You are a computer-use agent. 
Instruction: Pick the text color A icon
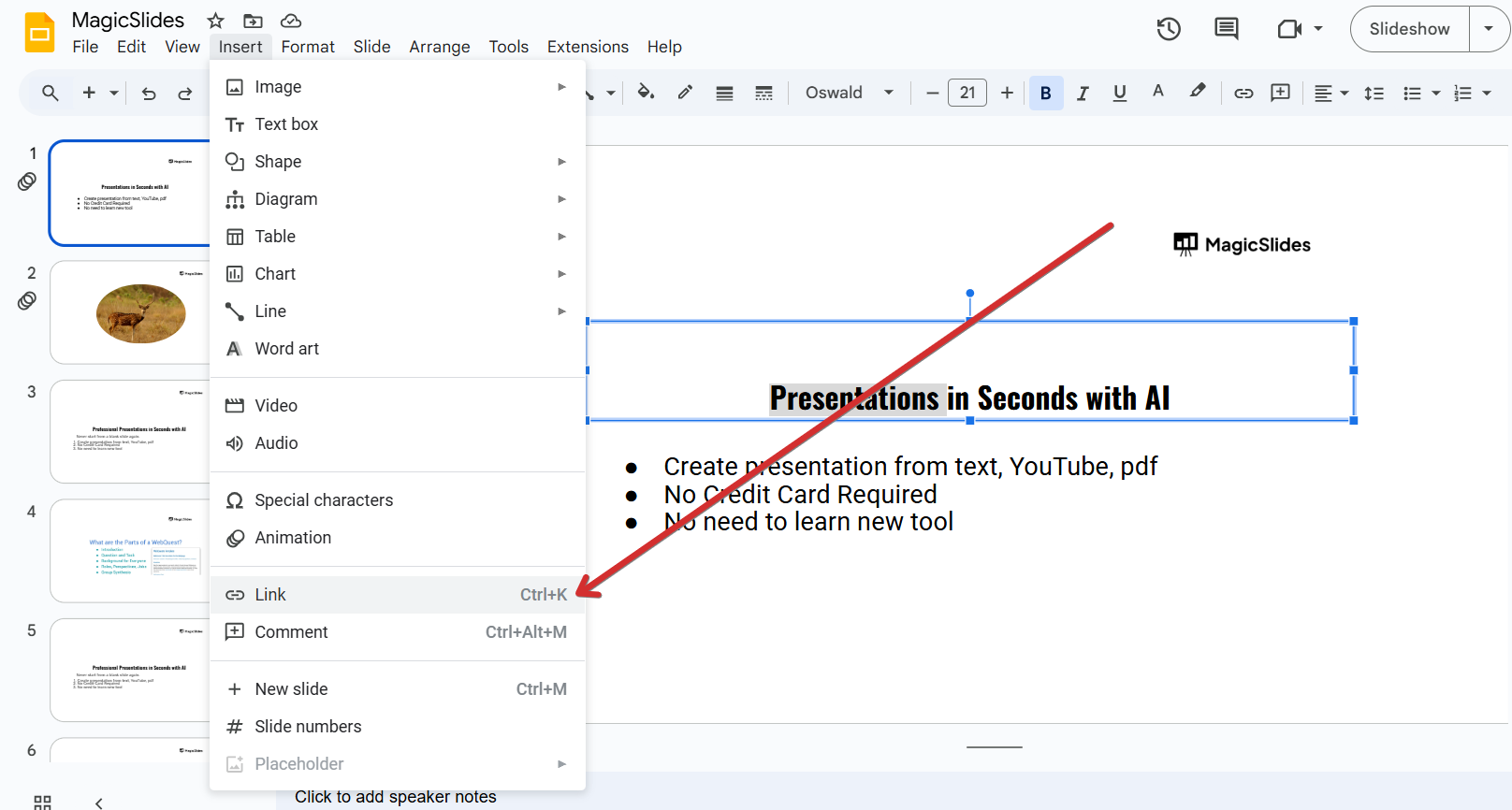(x=1158, y=92)
